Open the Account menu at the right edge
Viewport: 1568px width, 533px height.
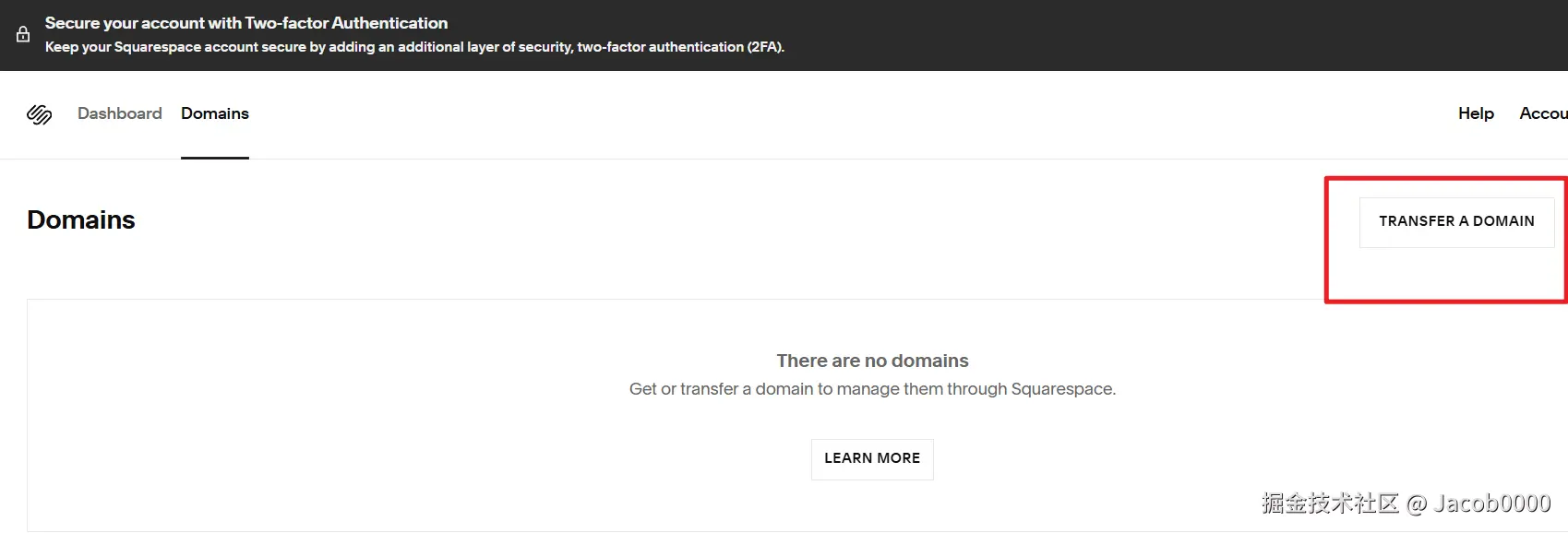[x=1543, y=113]
